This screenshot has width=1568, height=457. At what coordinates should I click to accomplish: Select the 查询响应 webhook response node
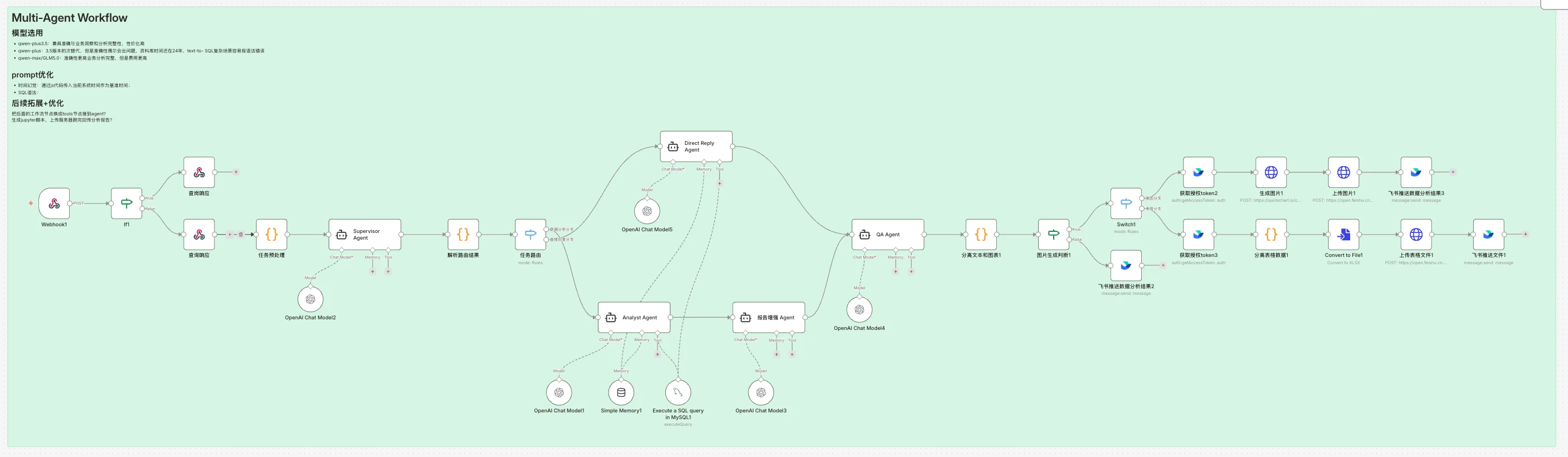(199, 234)
